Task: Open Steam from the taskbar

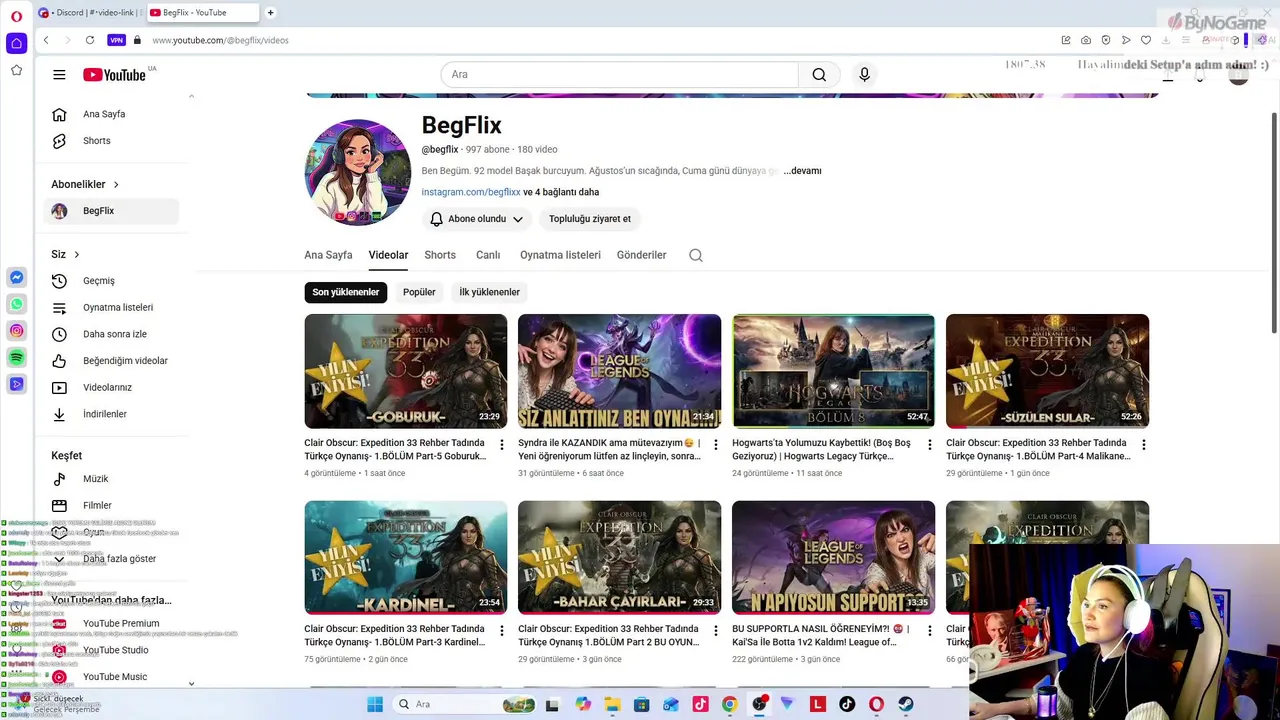Action: (906, 704)
